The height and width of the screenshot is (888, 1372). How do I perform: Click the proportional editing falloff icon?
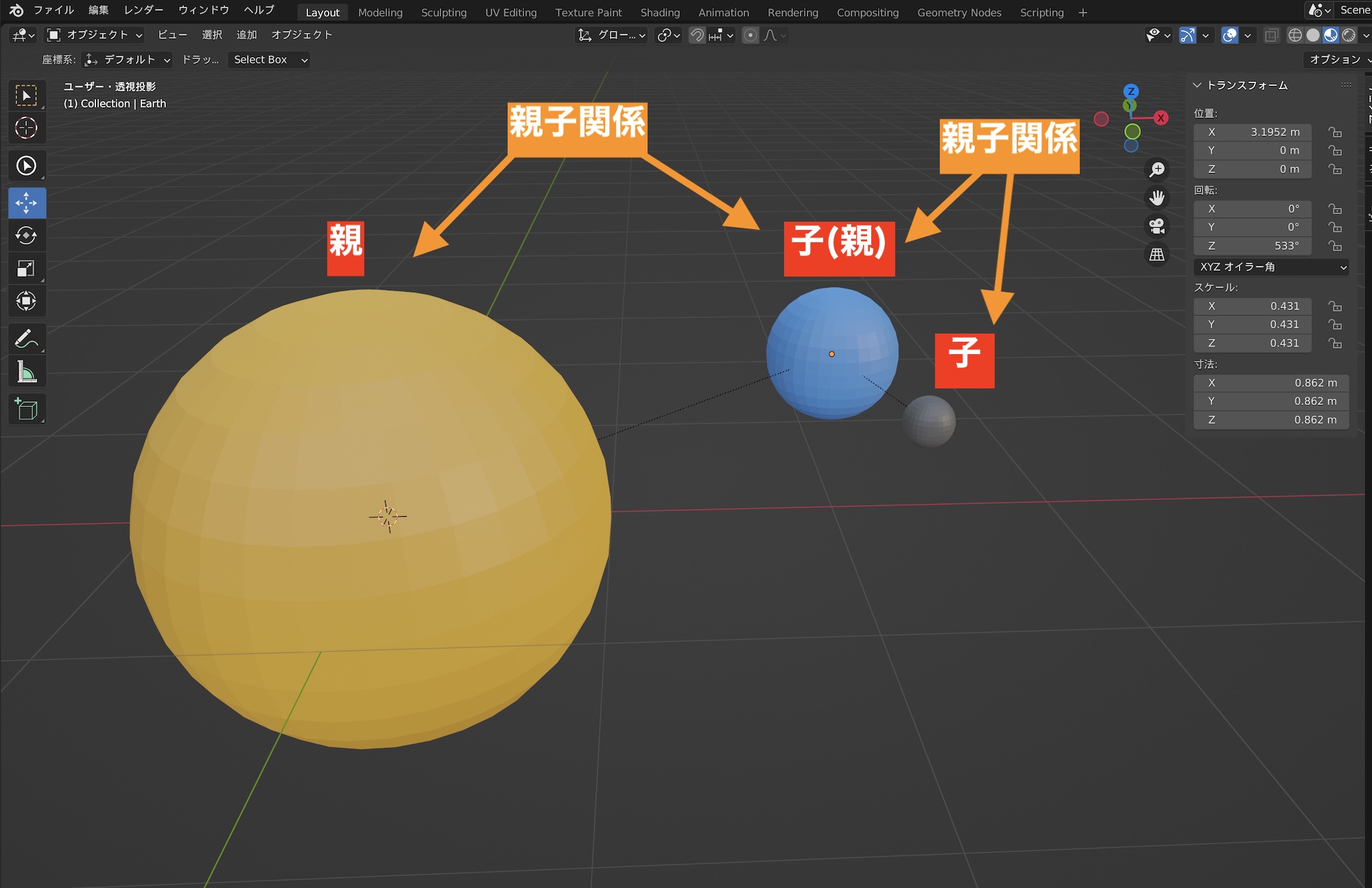(x=770, y=35)
